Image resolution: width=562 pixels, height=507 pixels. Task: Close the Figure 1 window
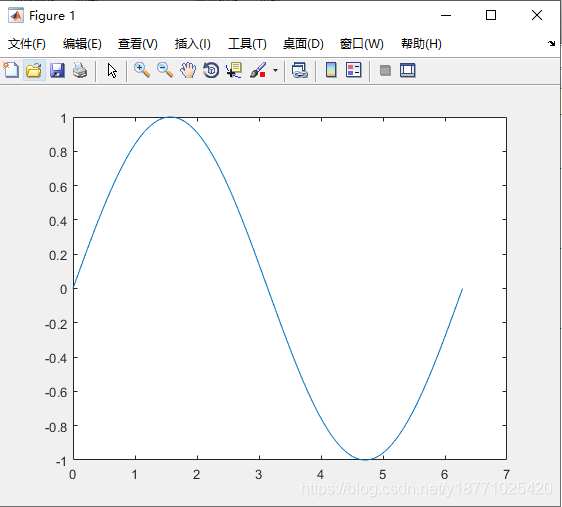537,15
